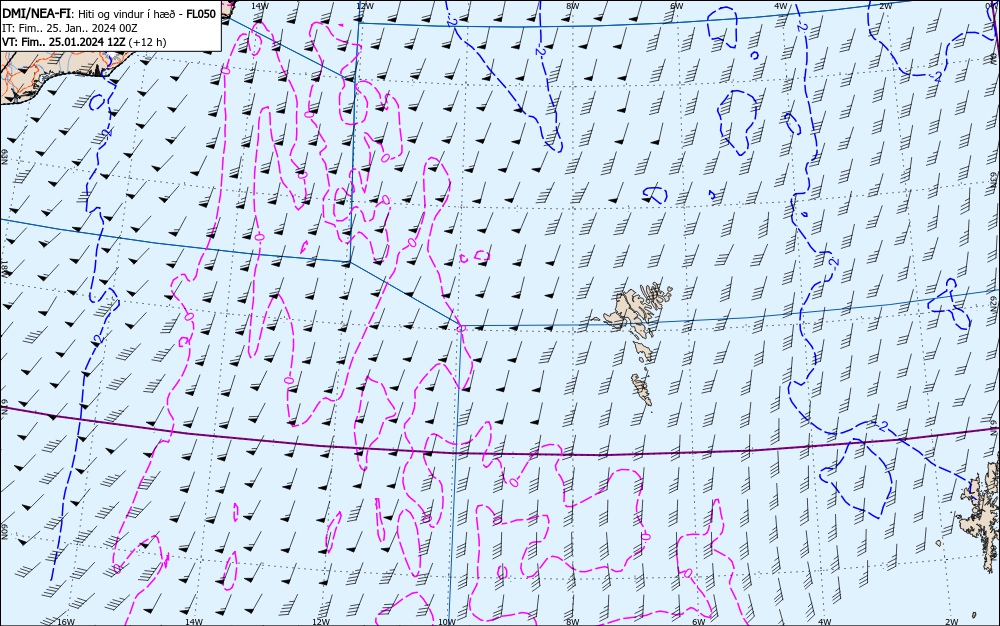Click the 60N latitude label on left edge
Image resolution: width=1000 pixels, height=626 pixels.
[x=4, y=533]
